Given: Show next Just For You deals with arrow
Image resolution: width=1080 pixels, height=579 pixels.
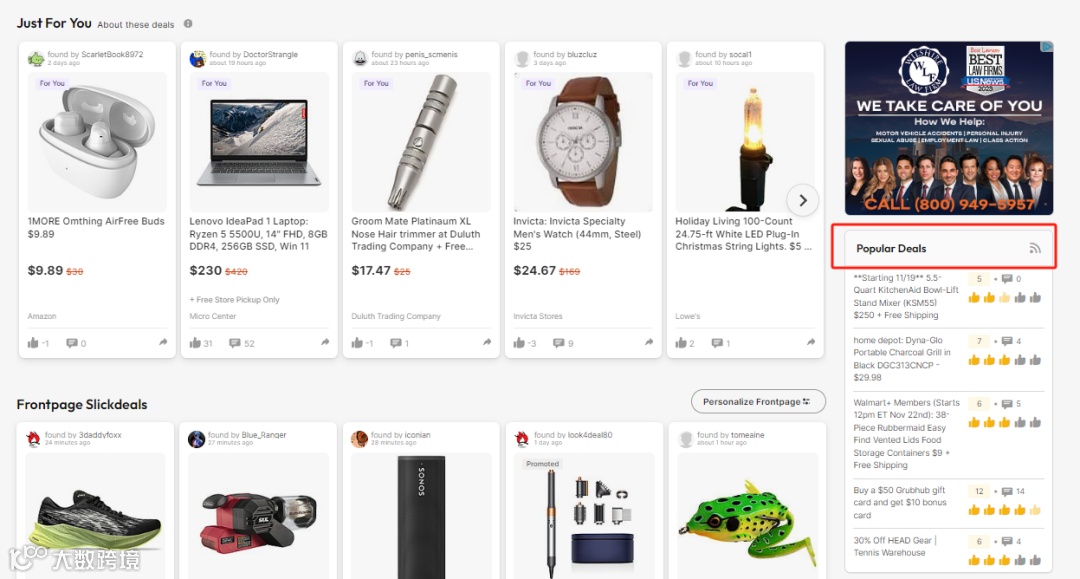Looking at the screenshot, I should click(802, 200).
